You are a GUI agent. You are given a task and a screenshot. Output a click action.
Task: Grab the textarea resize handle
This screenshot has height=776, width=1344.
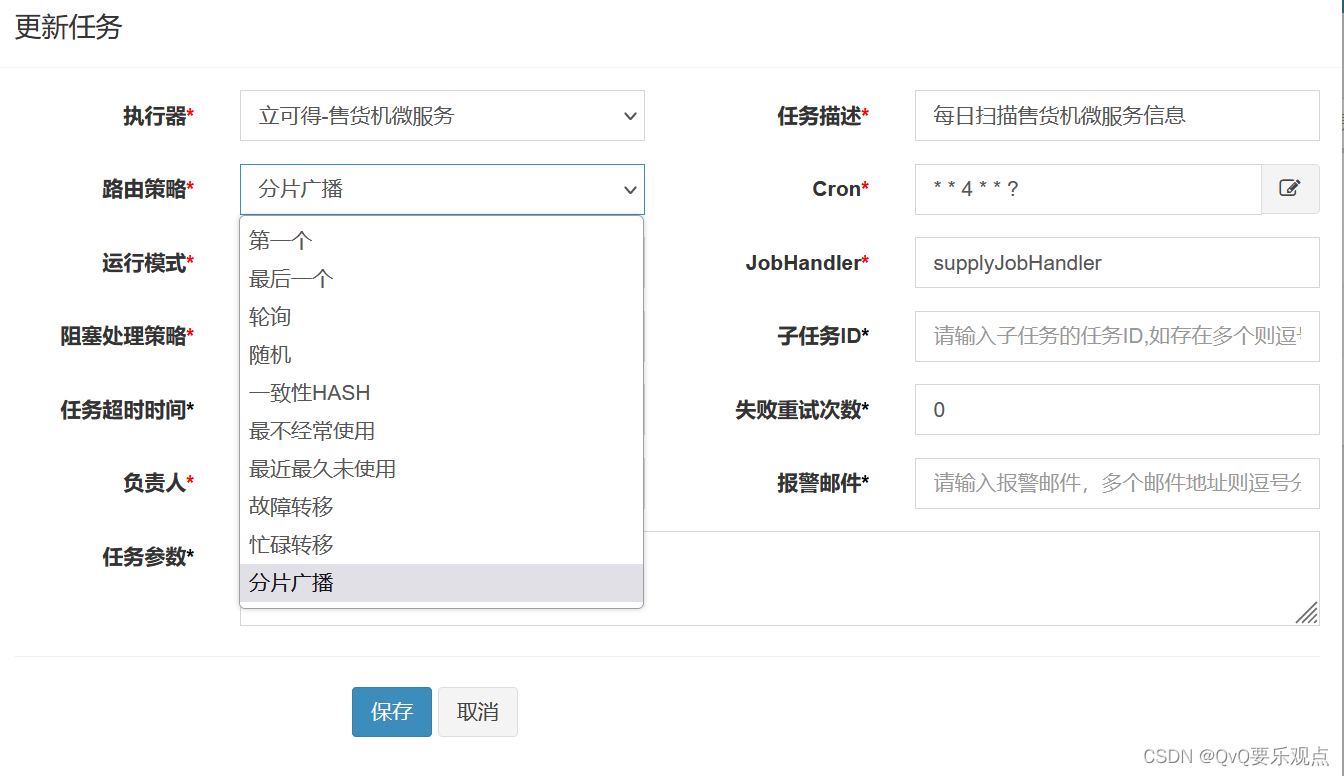(1307, 613)
